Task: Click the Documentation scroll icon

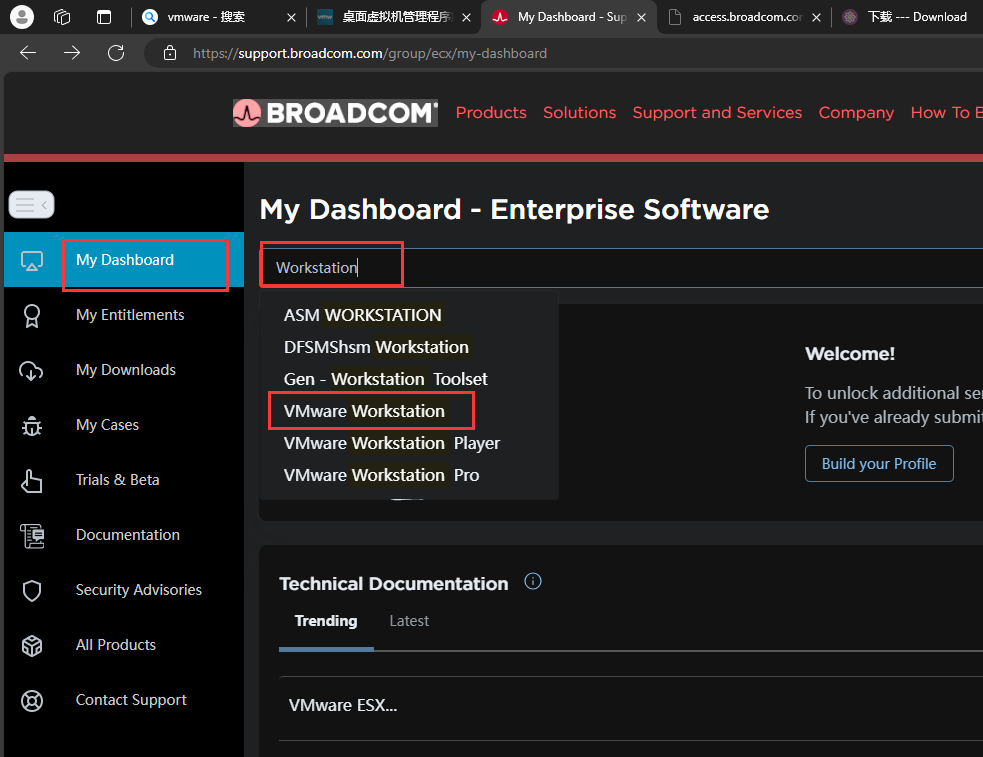Action: pyautogui.click(x=32, y=536)
